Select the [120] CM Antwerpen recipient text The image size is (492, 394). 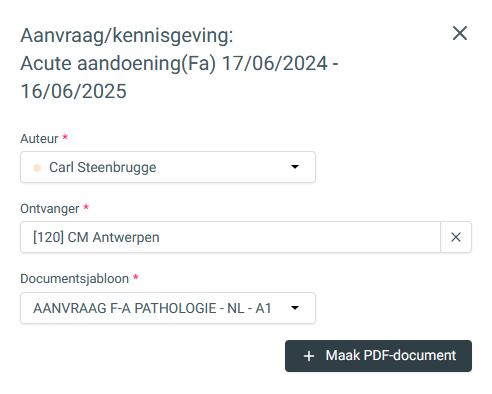click(96, 237)
